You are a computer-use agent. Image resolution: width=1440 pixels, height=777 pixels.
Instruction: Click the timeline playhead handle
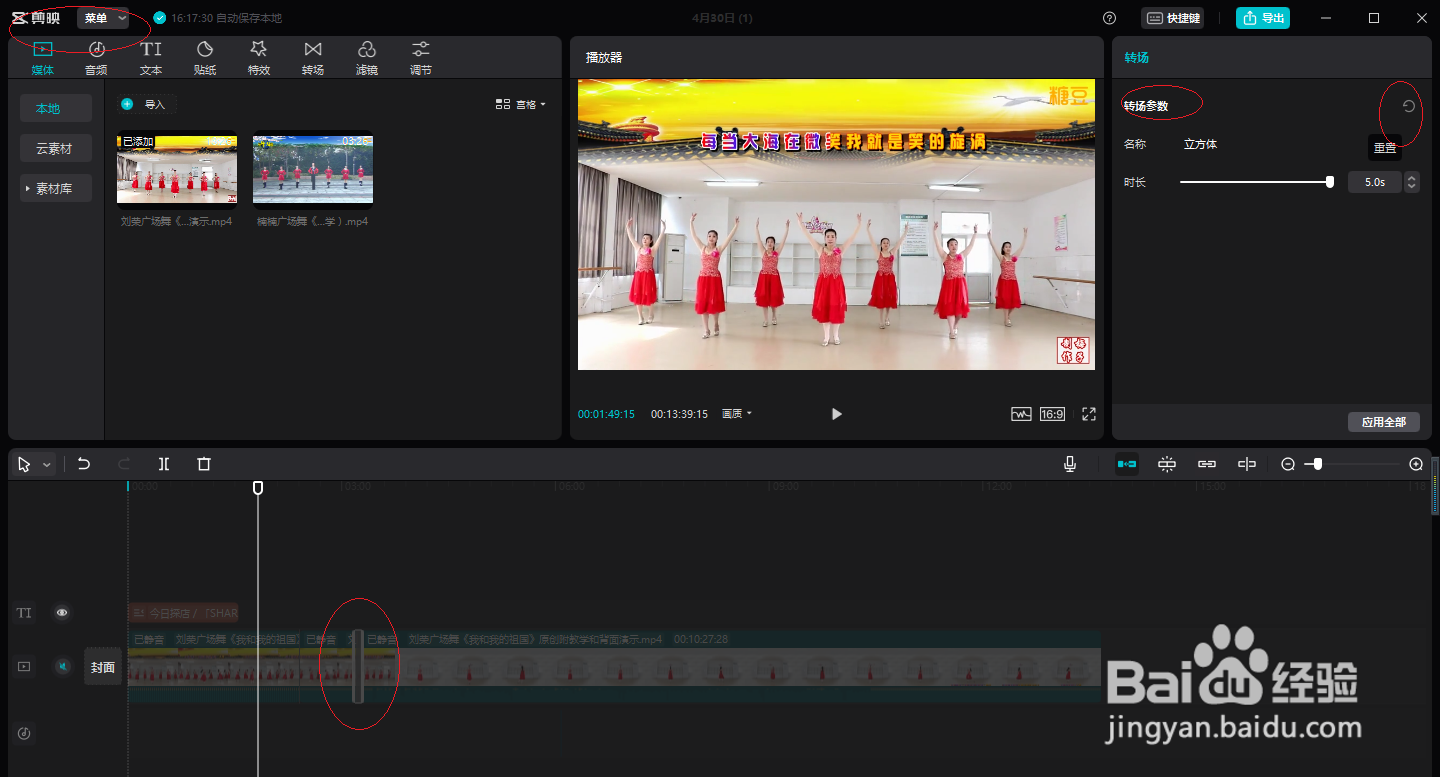(258, 488)
